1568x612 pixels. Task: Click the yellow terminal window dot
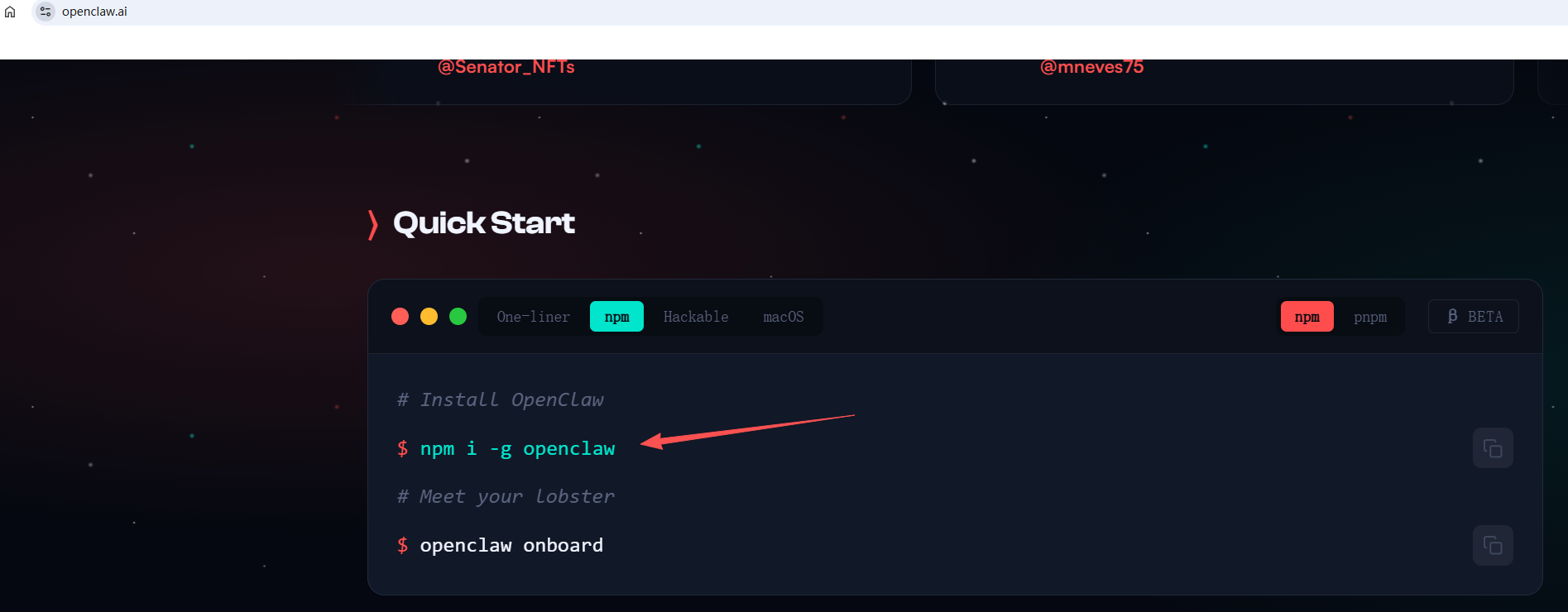click(429, 317)
